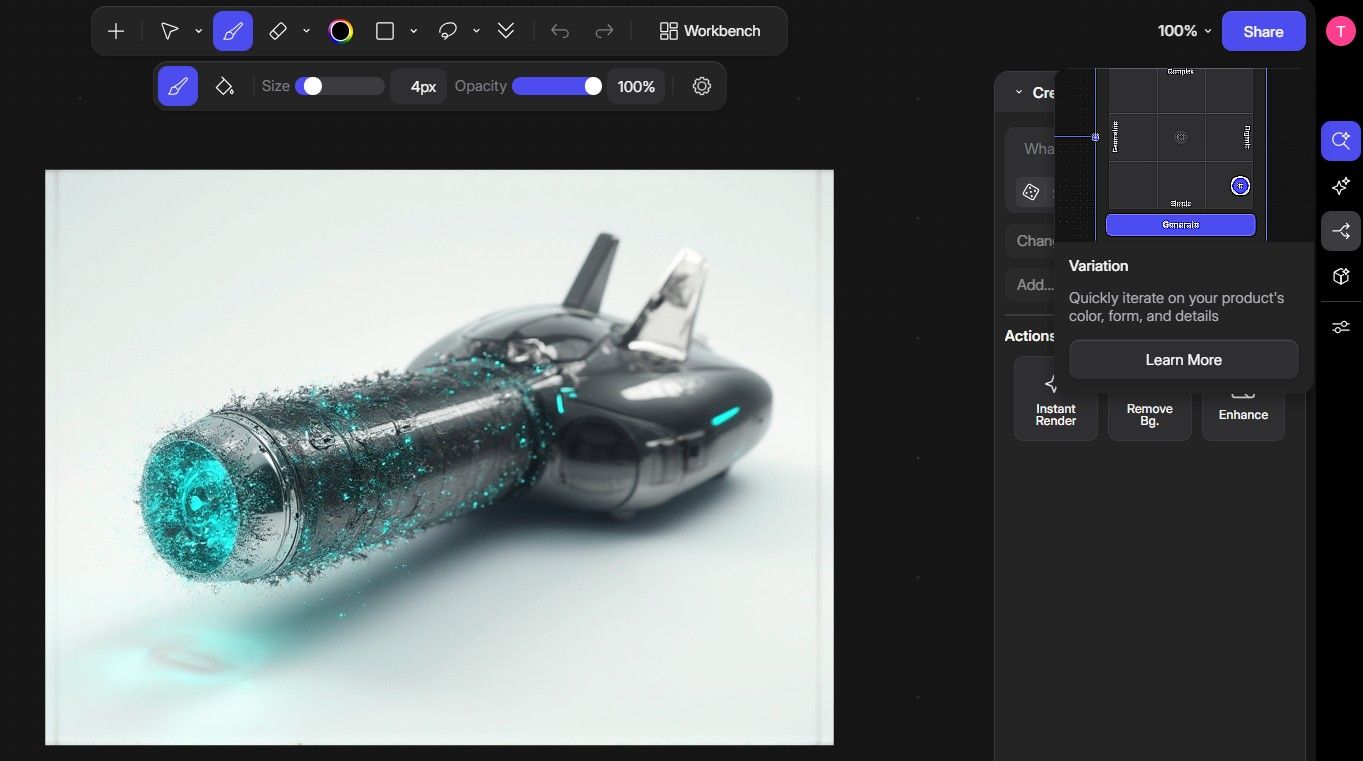Adjust the Opacity slider

pyautogui.click(x=557, y=86)
